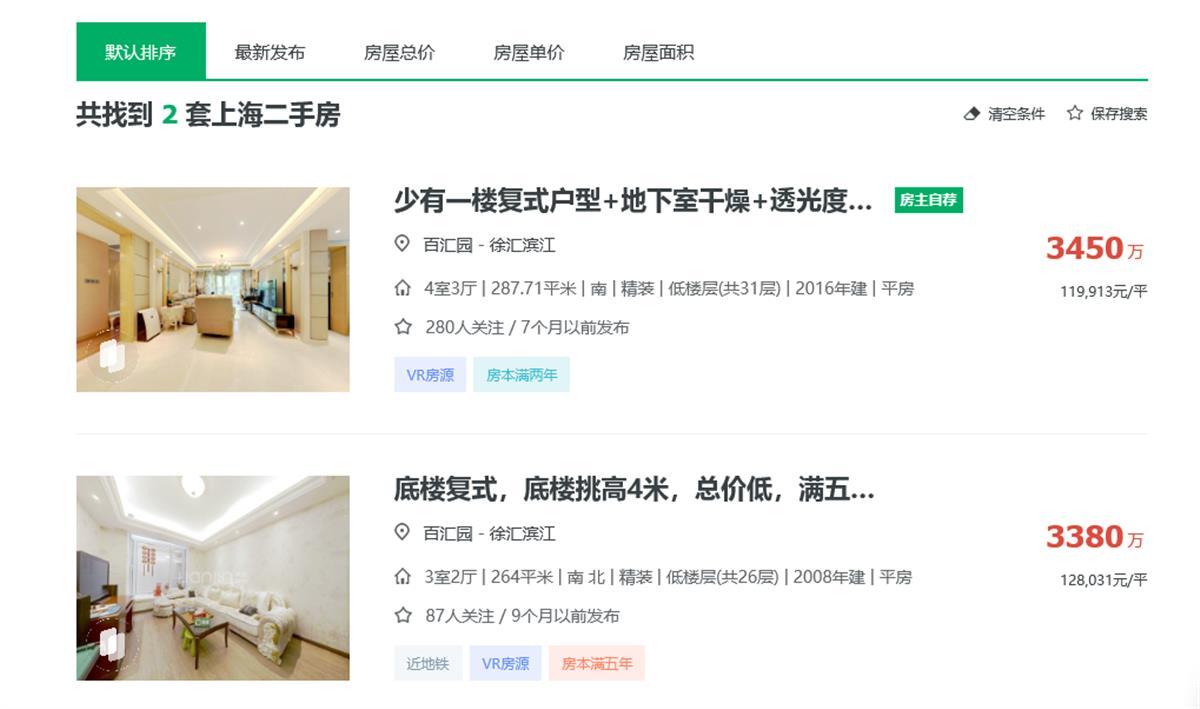Select the 默认排序 sorting tab
1200x709 pixels.
pyautogui.click(x=141, y=52)
